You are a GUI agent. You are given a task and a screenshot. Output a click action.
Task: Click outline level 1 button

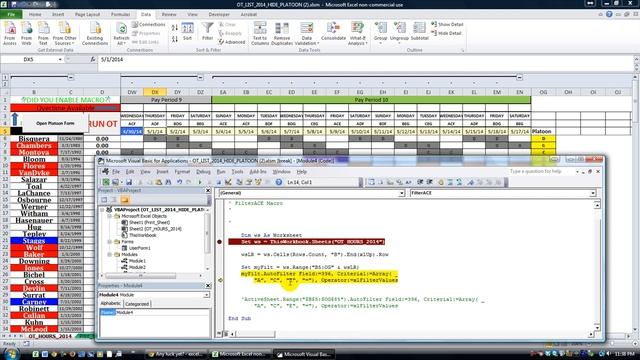click(5, 77)
